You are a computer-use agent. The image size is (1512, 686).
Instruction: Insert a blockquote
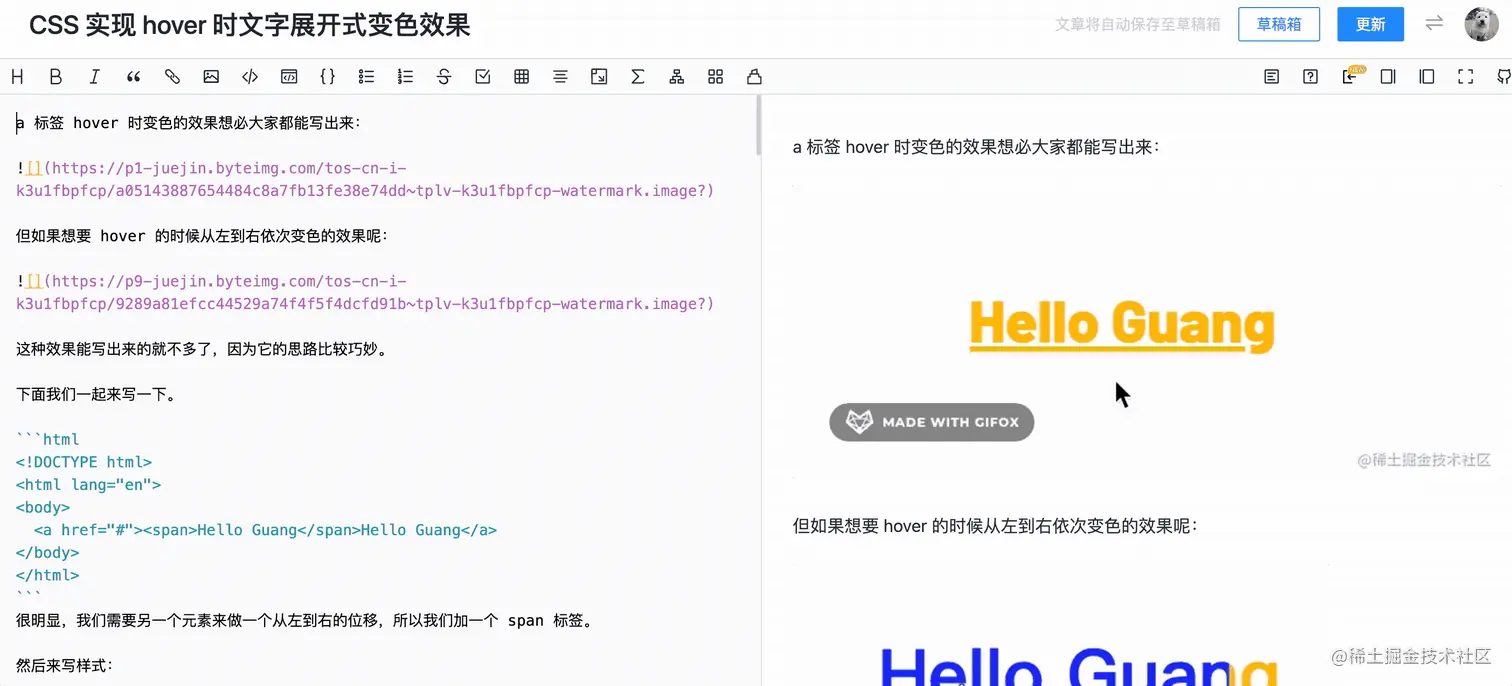(133, 77)
